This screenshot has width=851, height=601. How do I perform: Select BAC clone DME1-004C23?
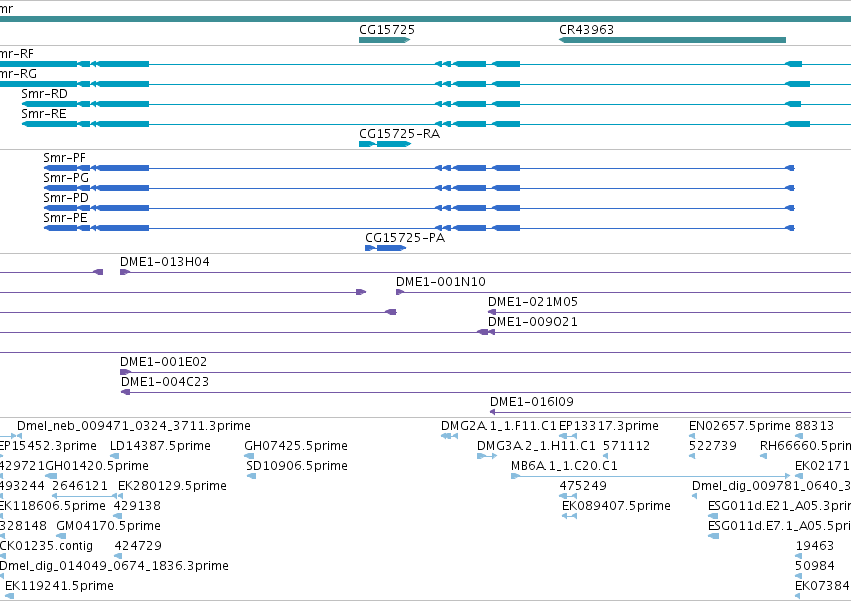coord(165,382)
